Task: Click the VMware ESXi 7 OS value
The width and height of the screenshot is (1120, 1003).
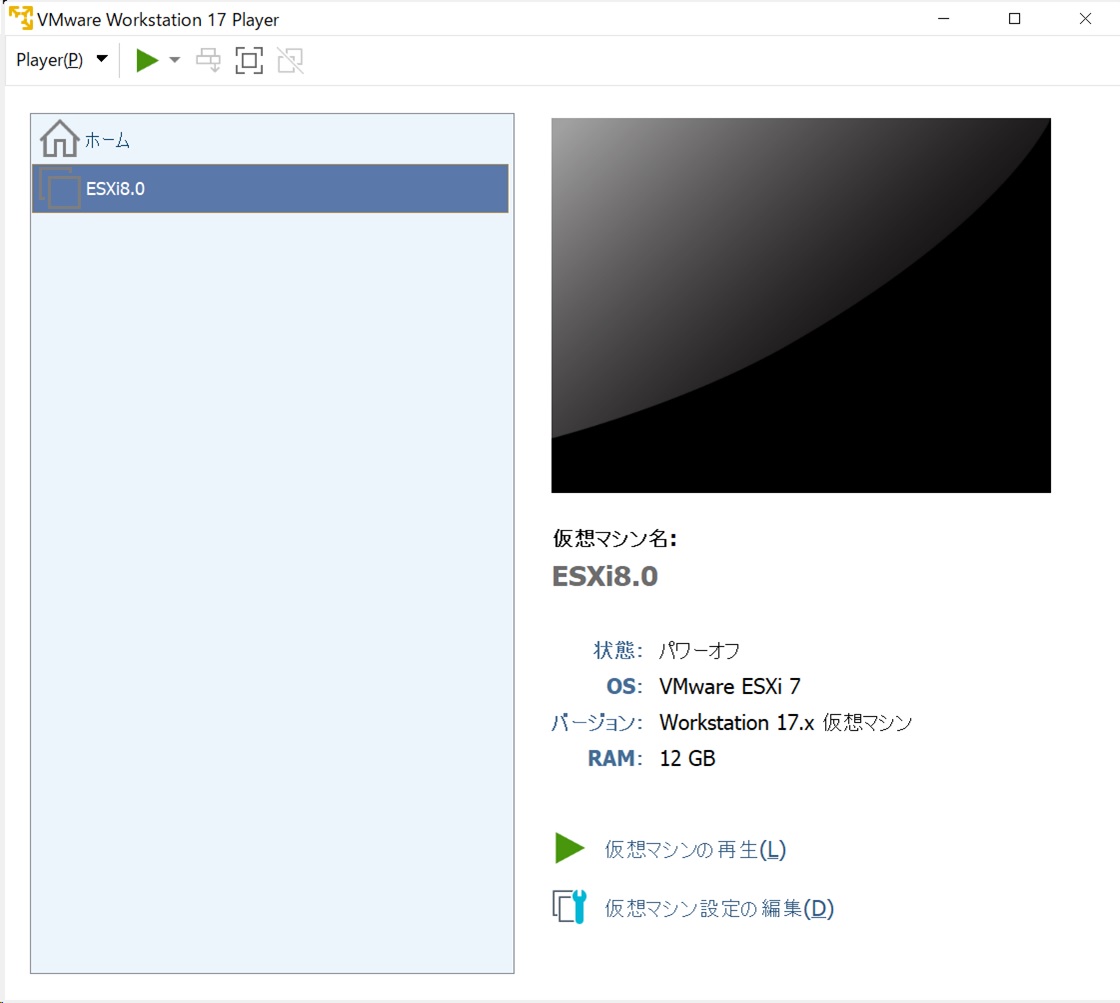Action: coord(729,687)
